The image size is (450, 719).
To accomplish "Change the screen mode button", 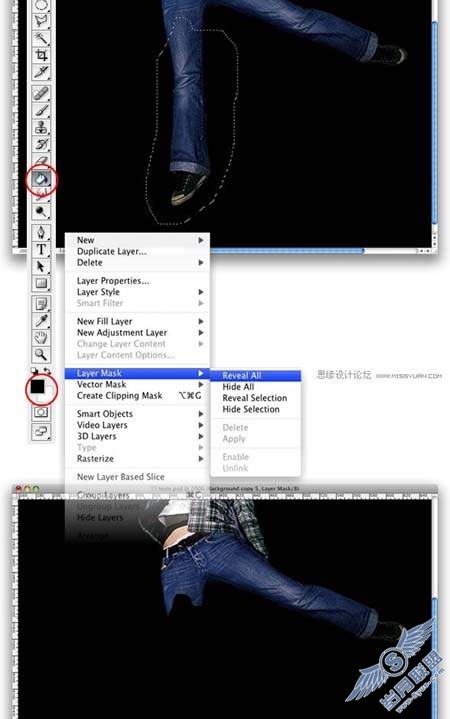I will point(41,431).
